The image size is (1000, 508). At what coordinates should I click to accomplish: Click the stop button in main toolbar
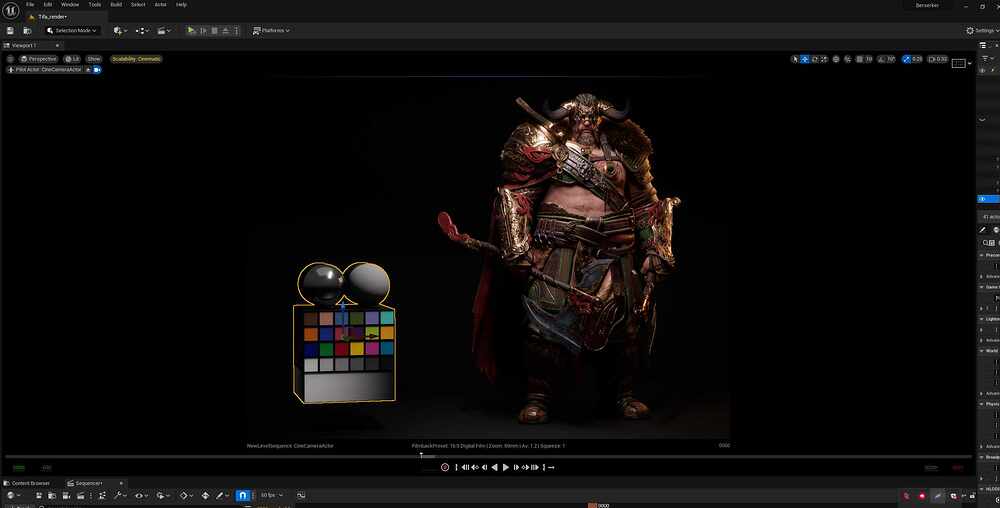click(214, 31)
